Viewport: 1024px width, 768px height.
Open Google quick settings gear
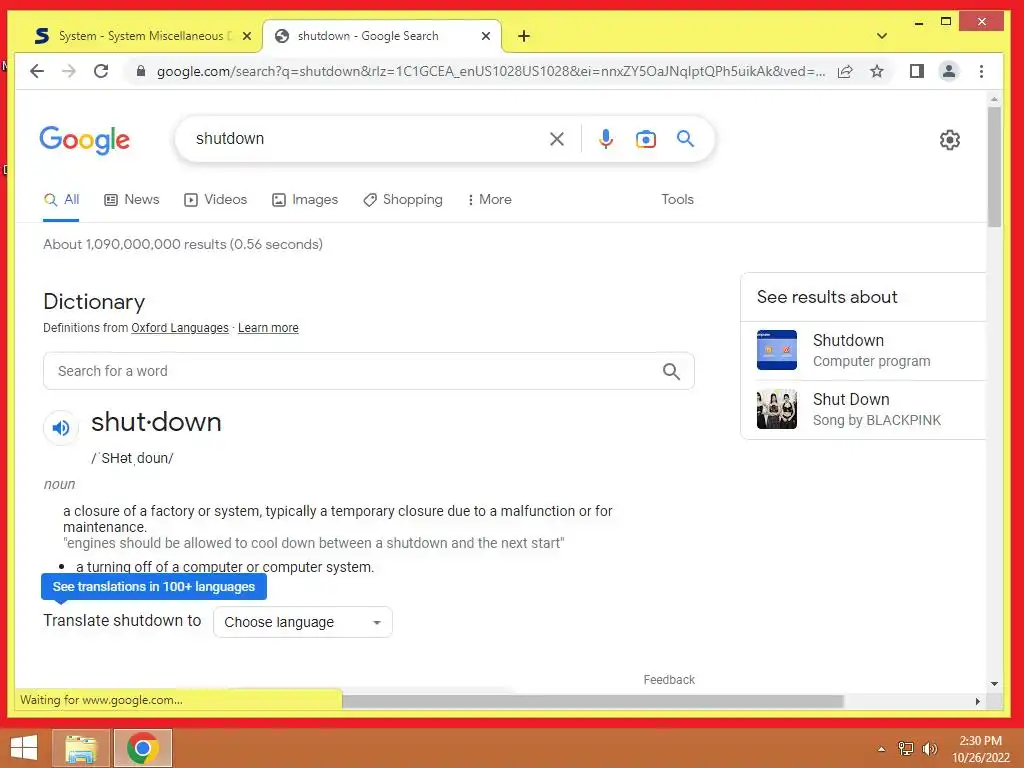950,140
